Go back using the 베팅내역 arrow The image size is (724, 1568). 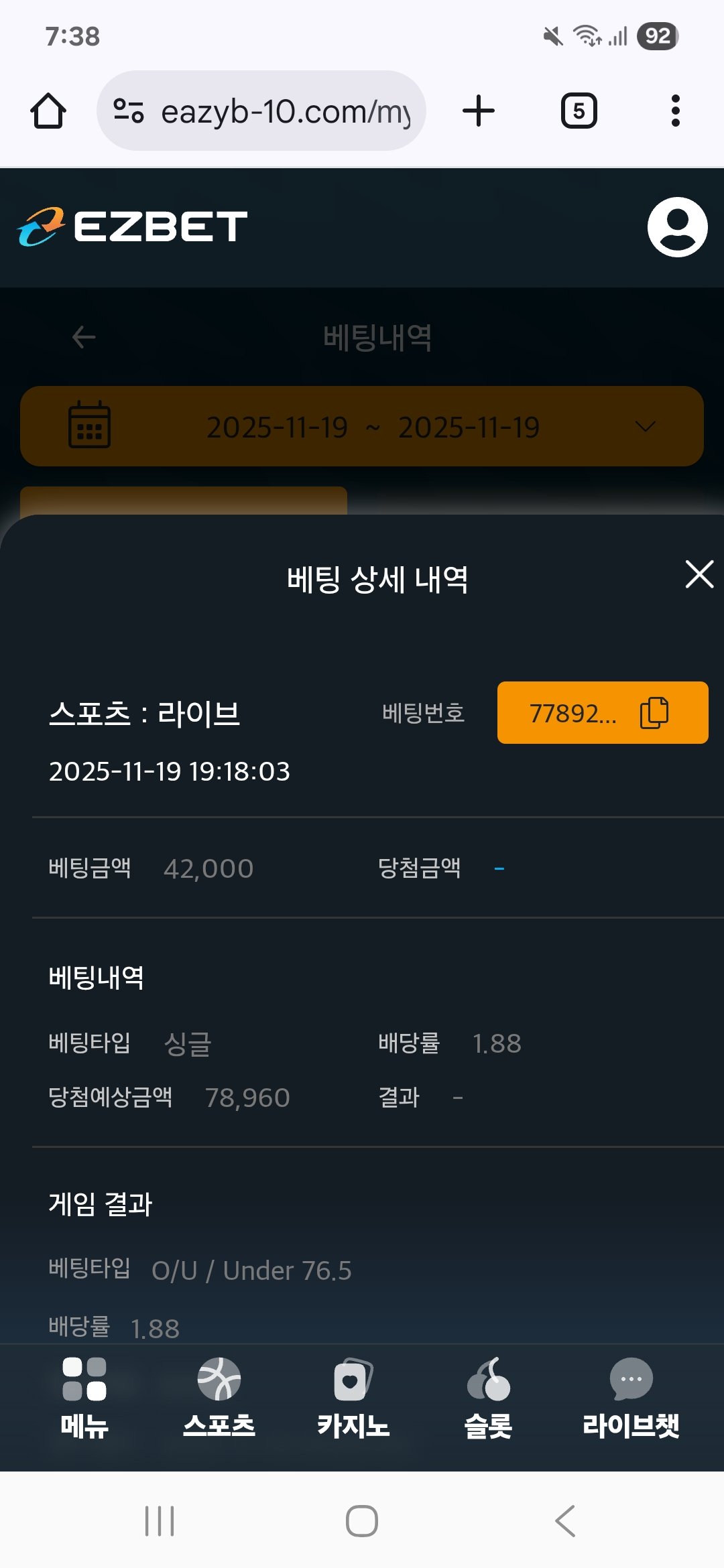click(84, 337)
